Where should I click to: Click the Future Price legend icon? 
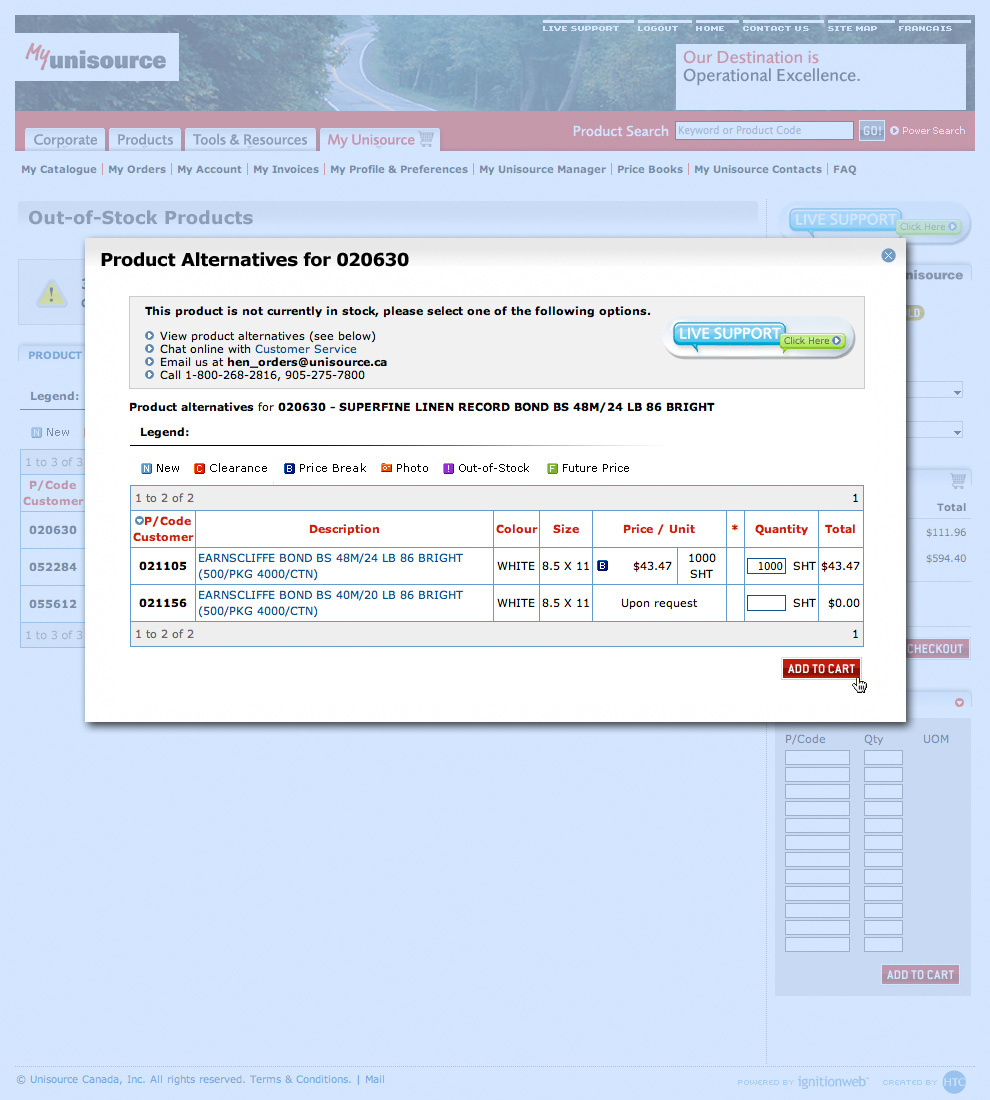point(552,468)
